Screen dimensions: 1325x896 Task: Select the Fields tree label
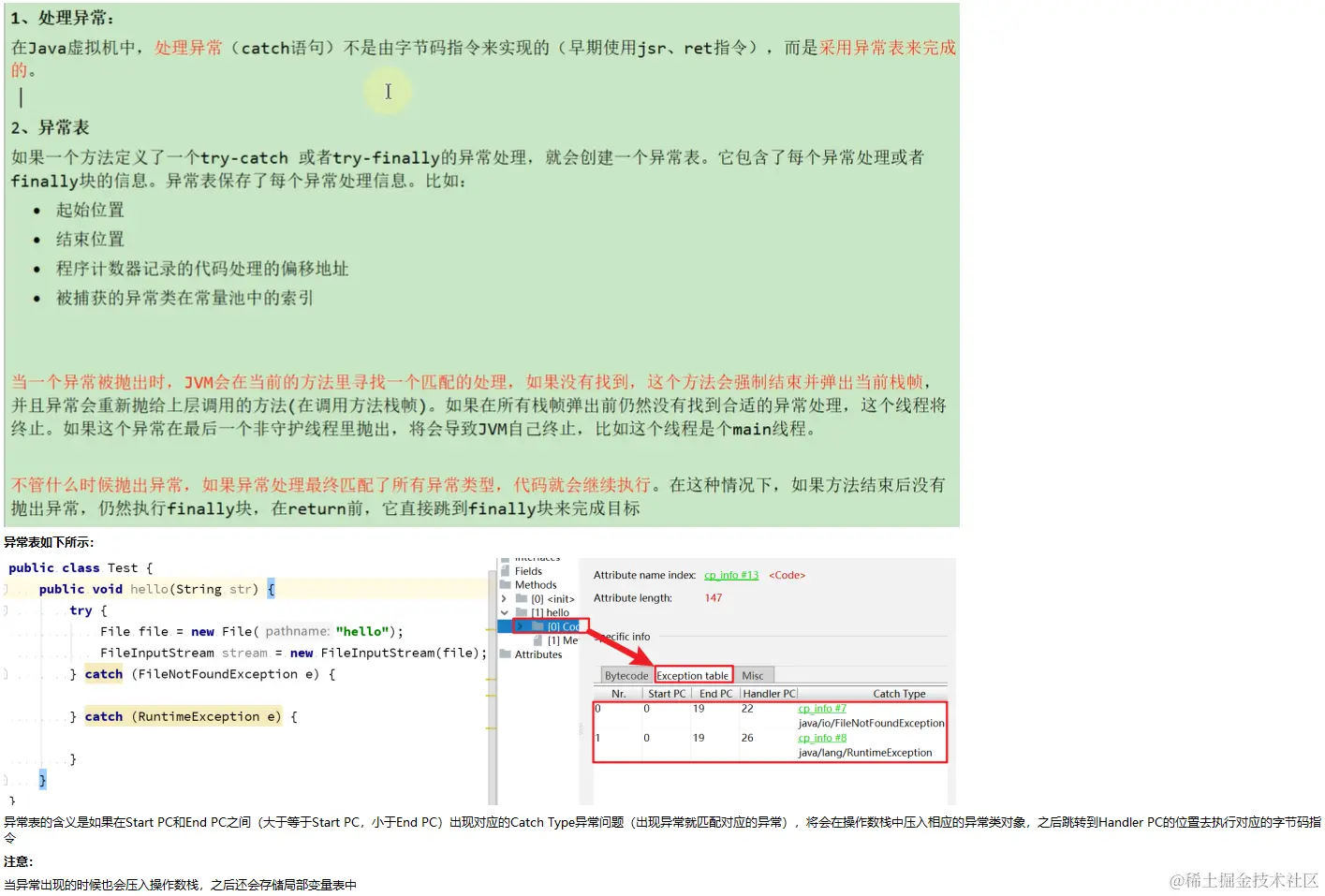(528, 571)
